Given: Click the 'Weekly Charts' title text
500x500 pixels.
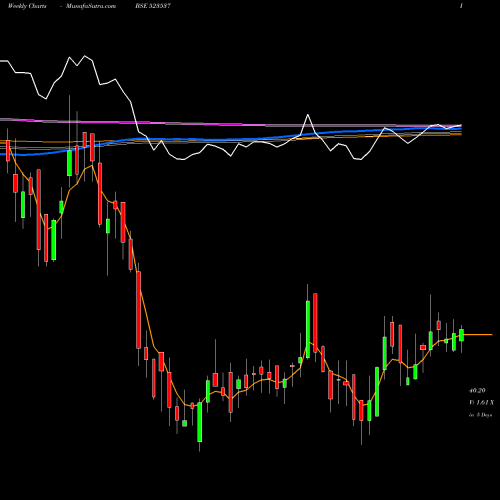Looking at the screenshot, I should (27, 6).
